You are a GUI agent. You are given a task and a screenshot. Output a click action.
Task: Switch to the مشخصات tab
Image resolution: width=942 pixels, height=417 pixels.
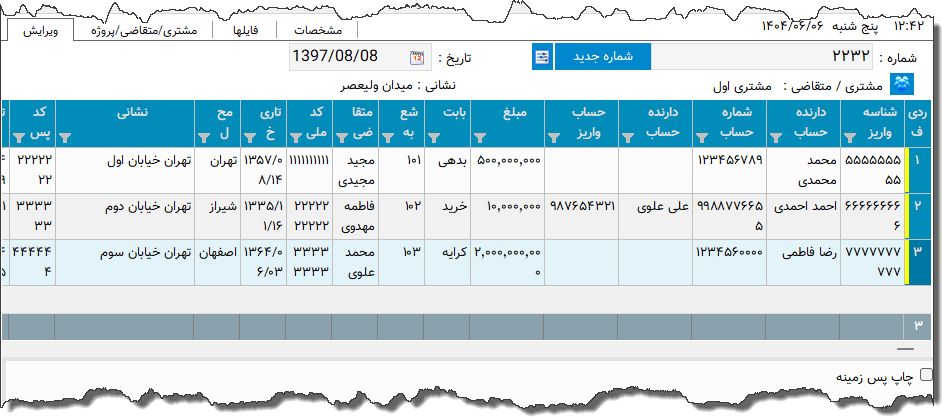tap(318, 31)
